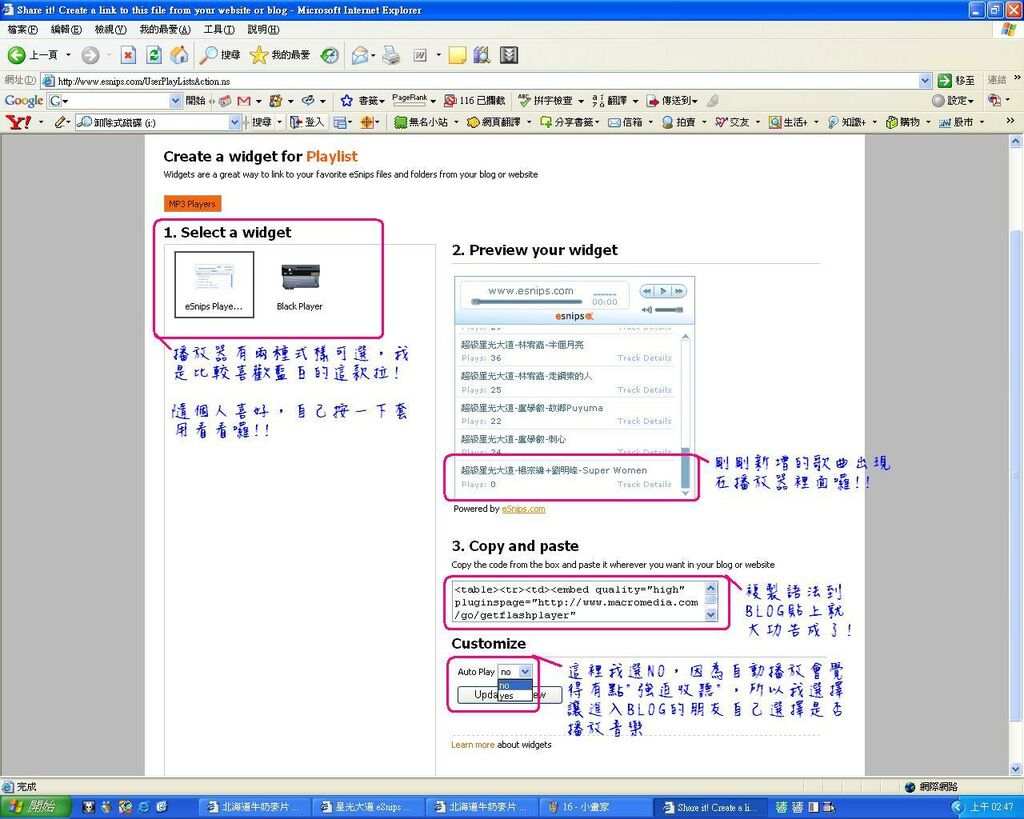
Task: Open the Auto Play dropdown arrow
Action: (525, 671)
